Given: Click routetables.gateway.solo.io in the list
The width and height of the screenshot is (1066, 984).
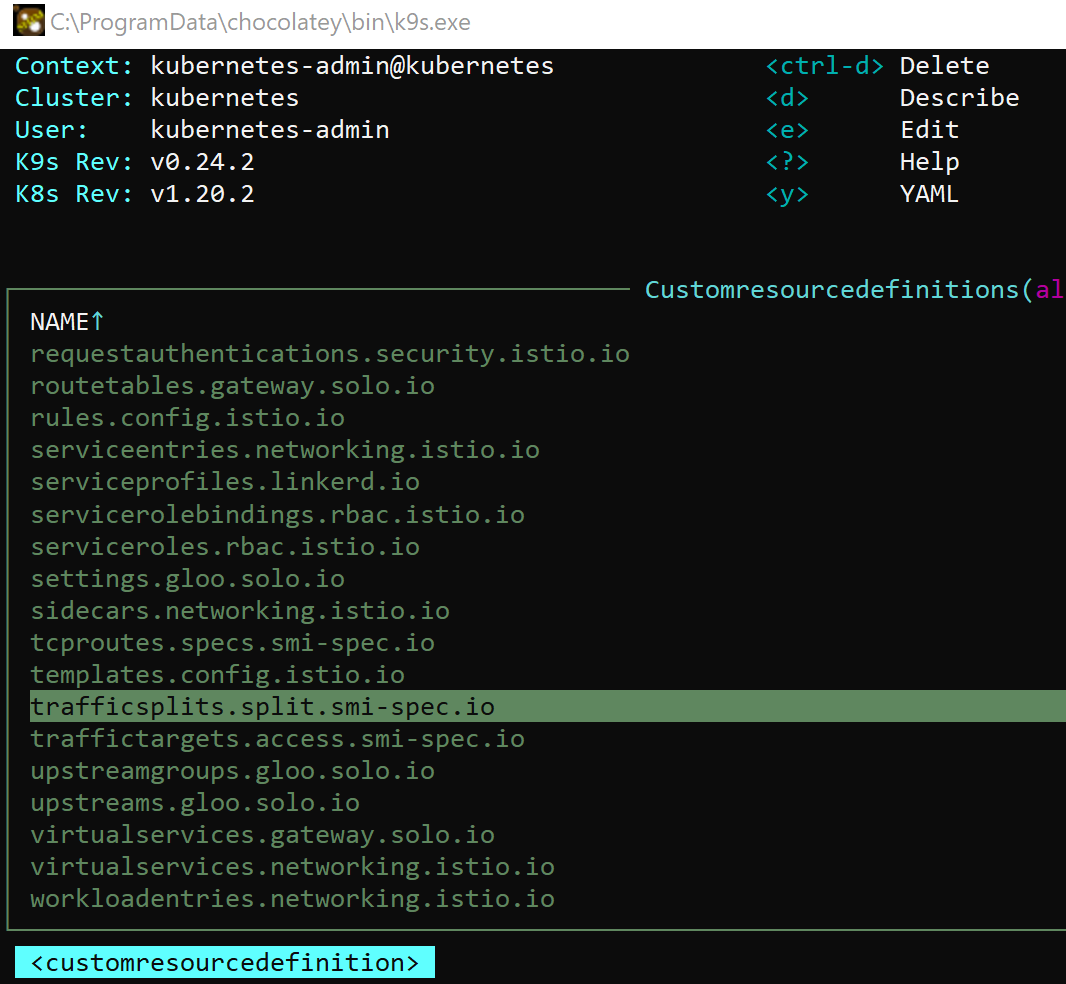Looking at the screenshot, I should pyautogui.click(x=232, y=386).
